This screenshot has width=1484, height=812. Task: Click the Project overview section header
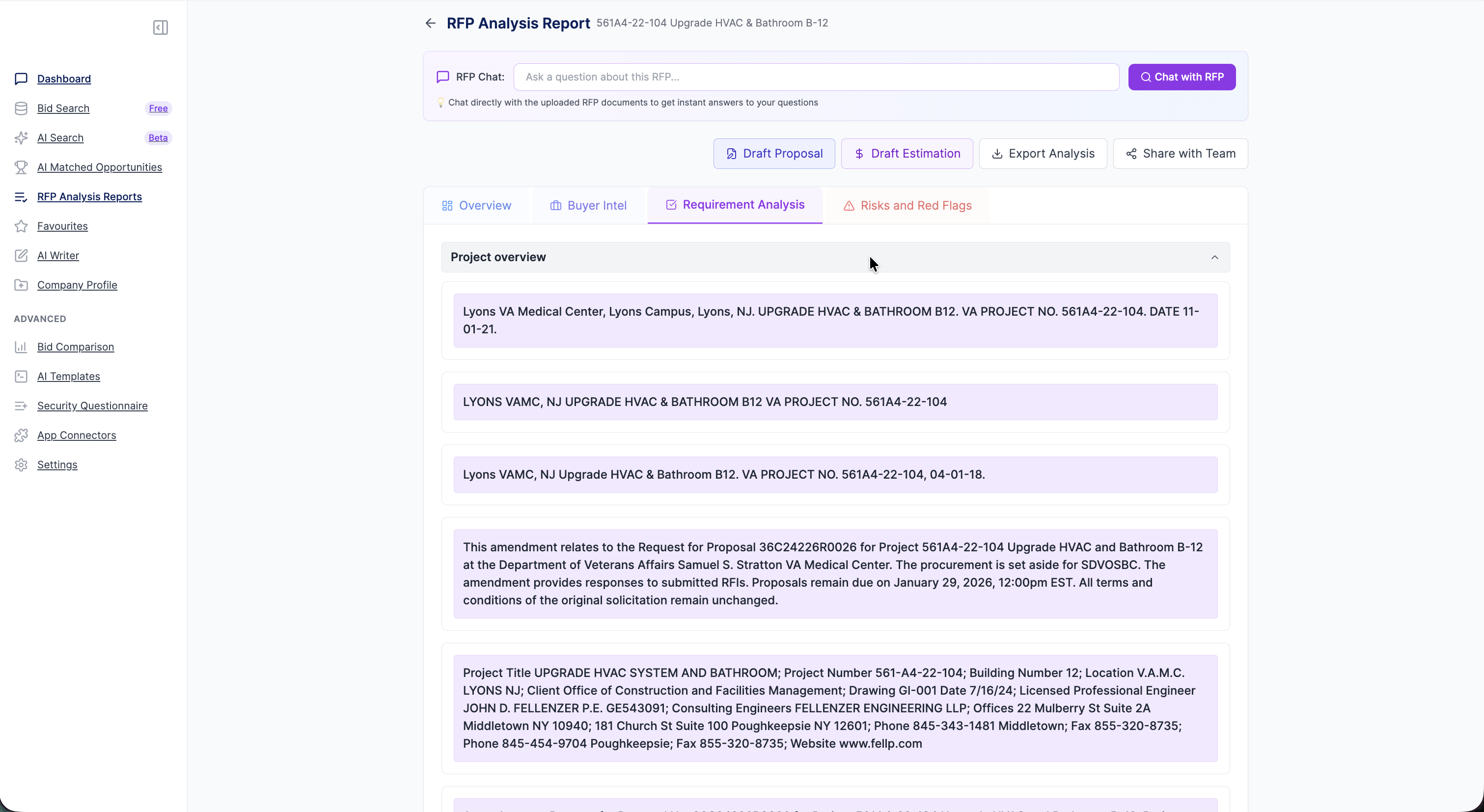pos(835,257)
